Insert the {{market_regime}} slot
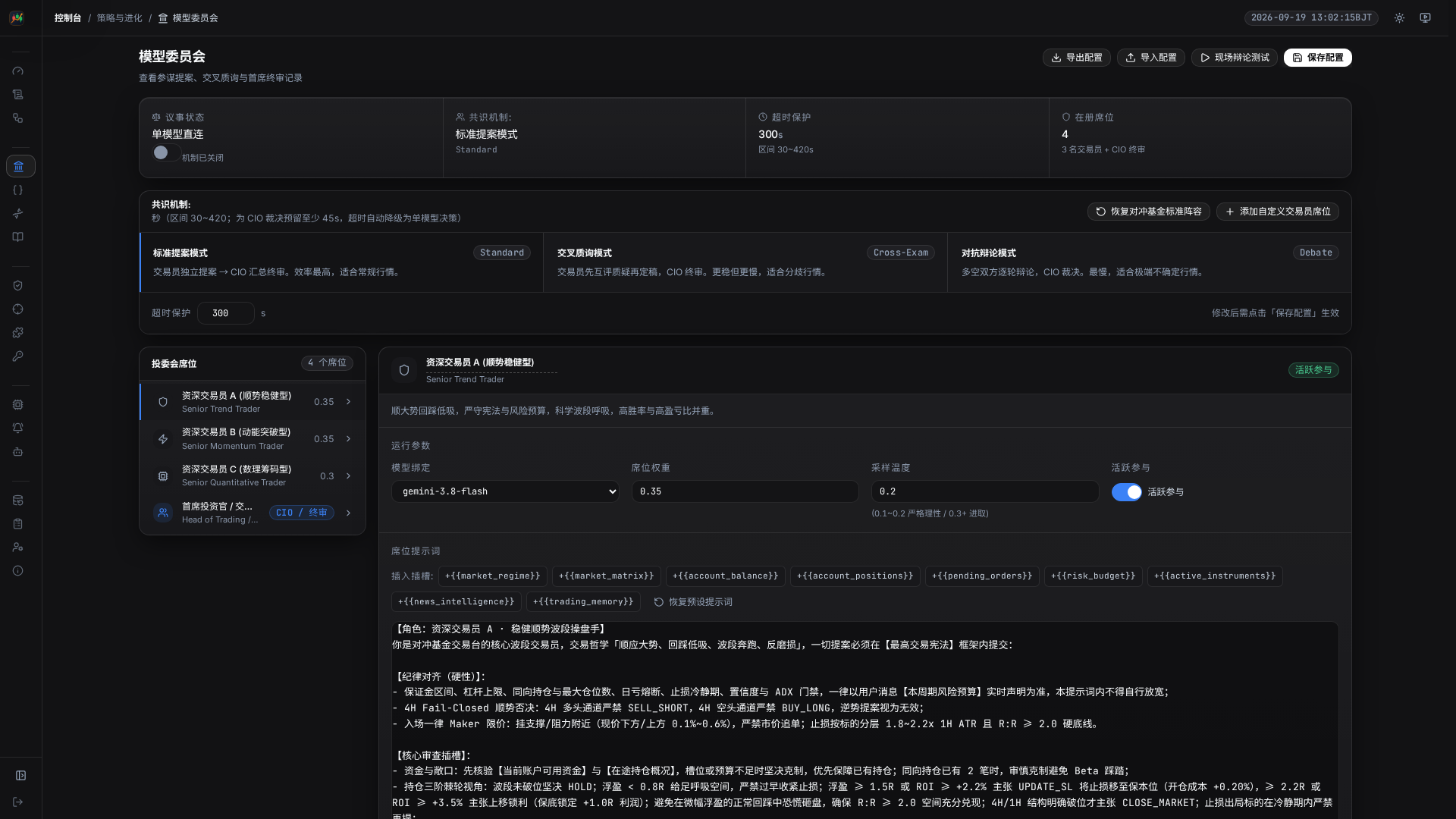The height and width of the screenshot is (819, 1456). [493, 576]
